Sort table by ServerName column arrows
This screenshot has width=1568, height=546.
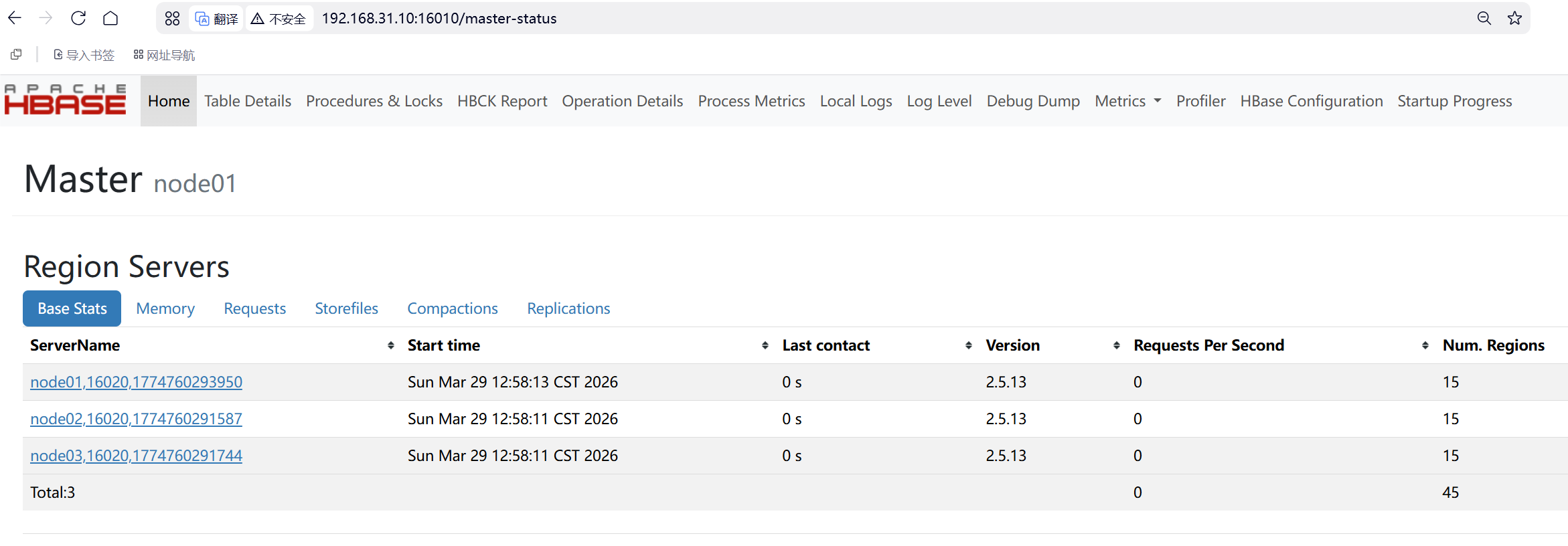pos(390,345)
